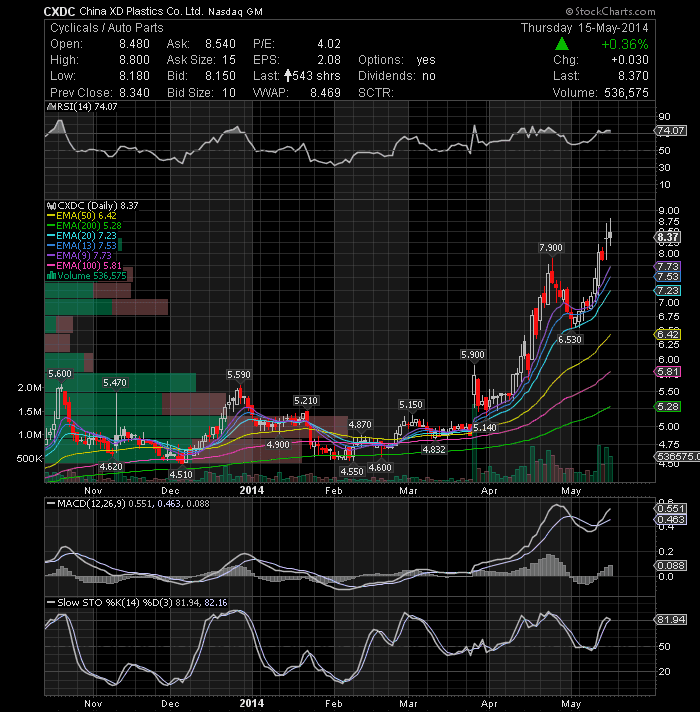Click the 4.870 price label

(360, 425)
